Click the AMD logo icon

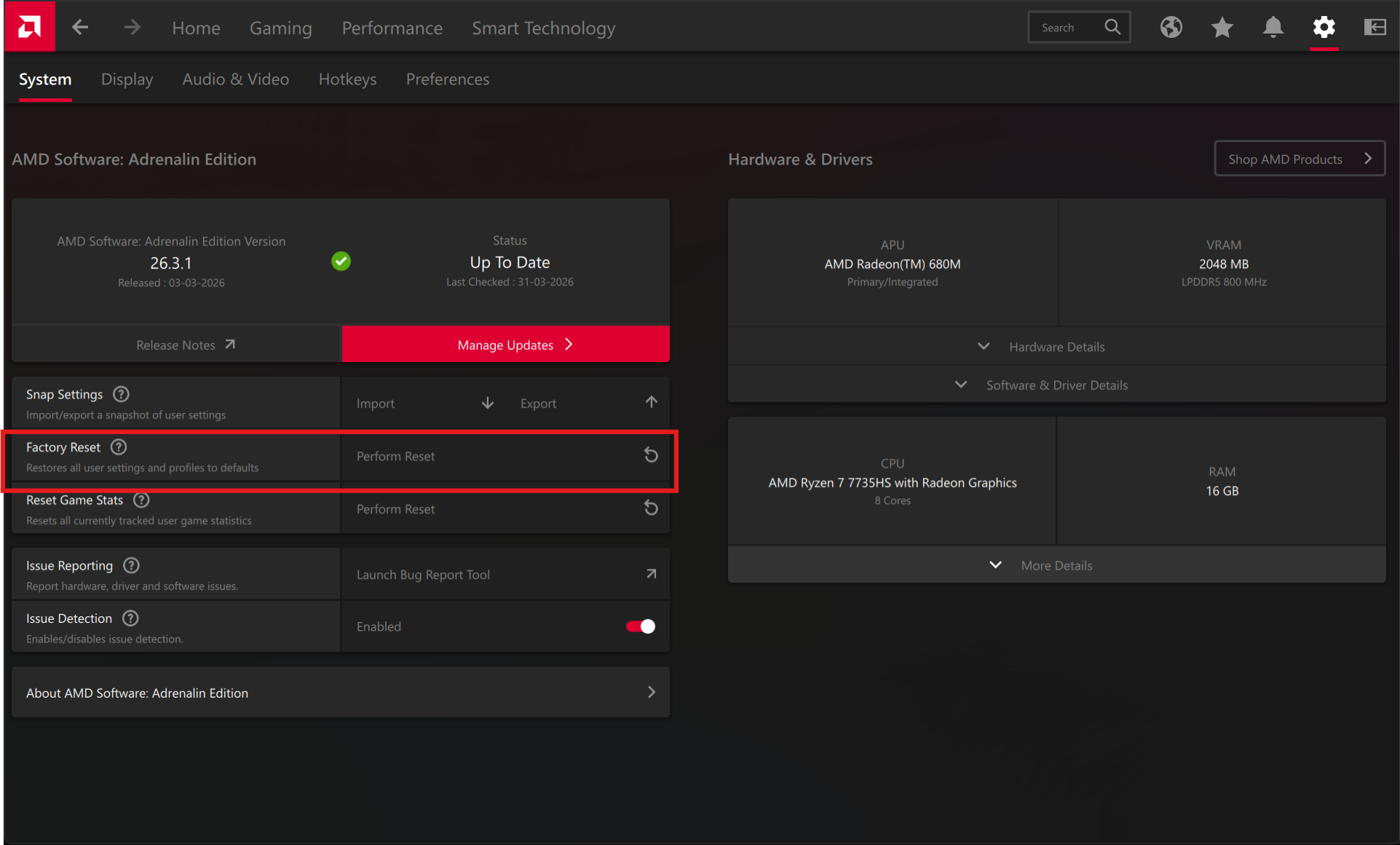tap(30, 27)
